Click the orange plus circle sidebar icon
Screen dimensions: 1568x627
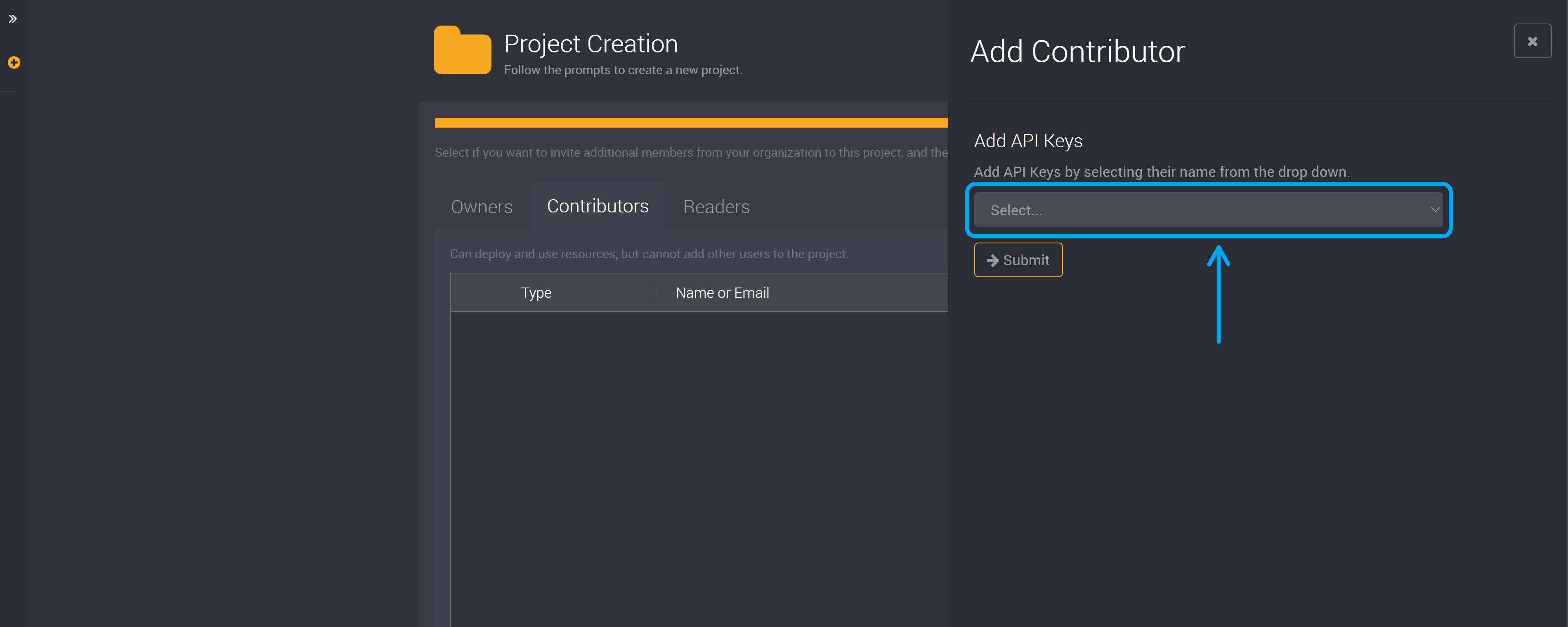pos(14,63)
